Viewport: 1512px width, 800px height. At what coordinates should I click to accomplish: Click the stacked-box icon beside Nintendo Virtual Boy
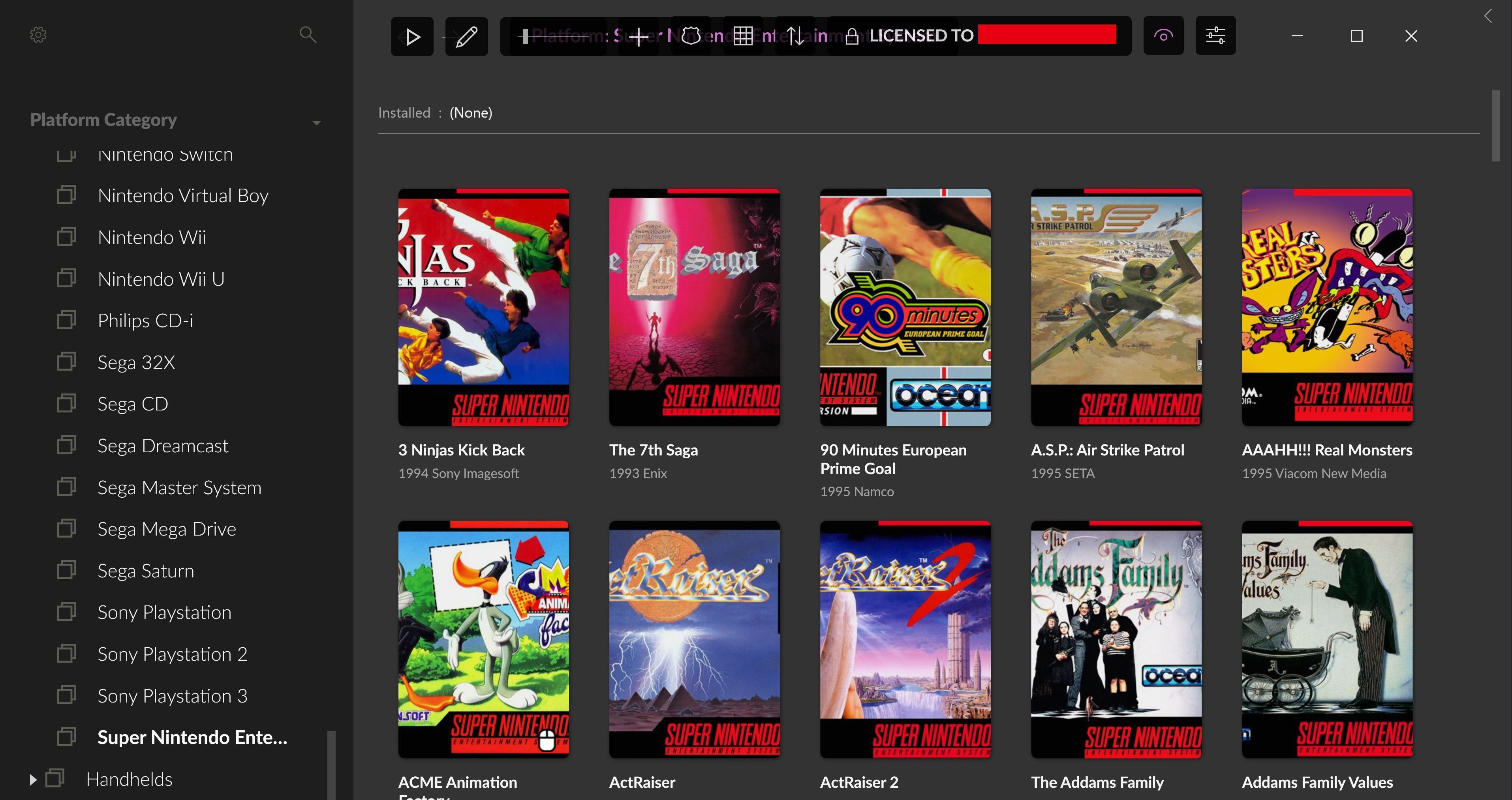click(66, 194)
